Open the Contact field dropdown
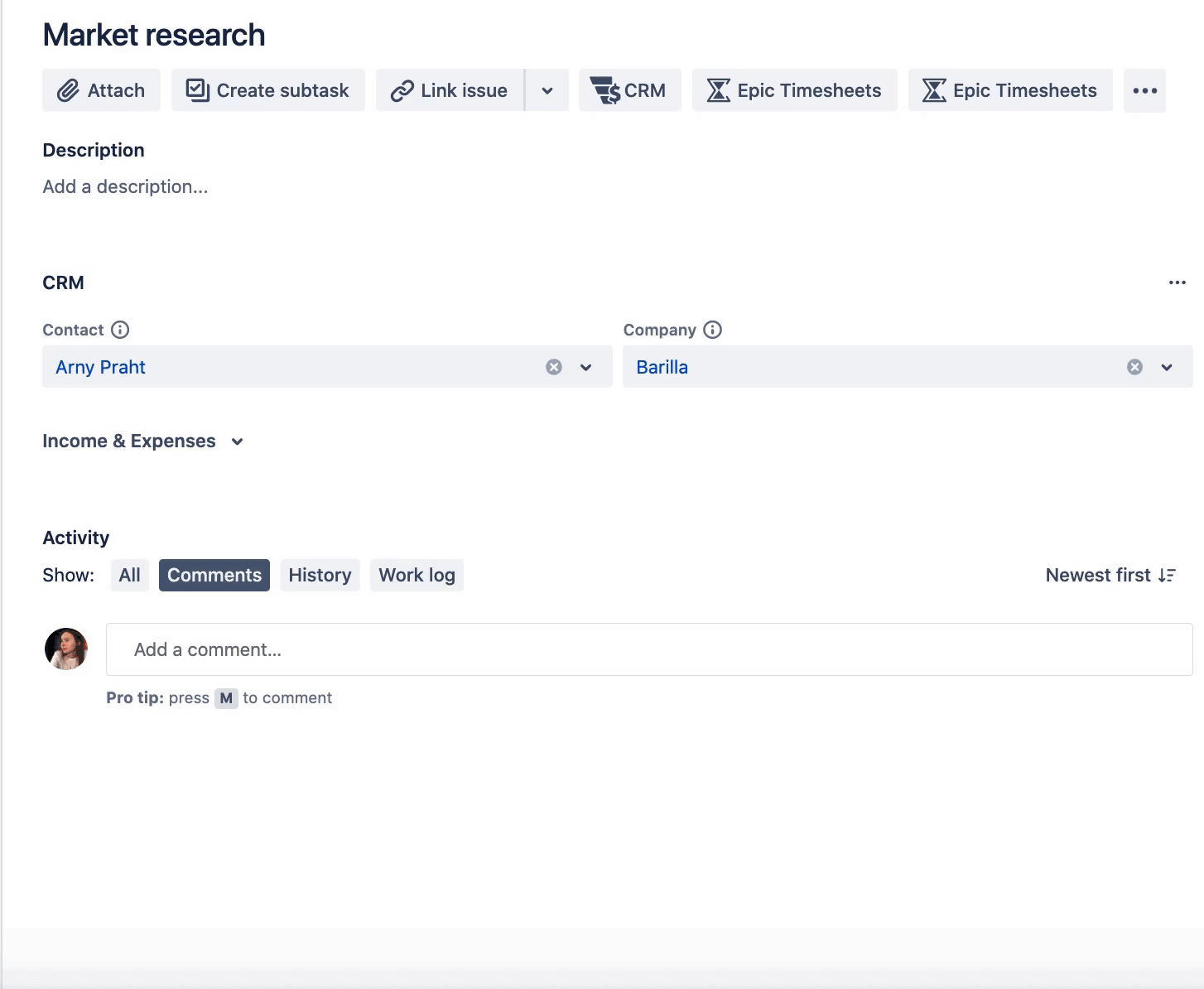This screenshot has height=989, width=1204. click(586, 366)
